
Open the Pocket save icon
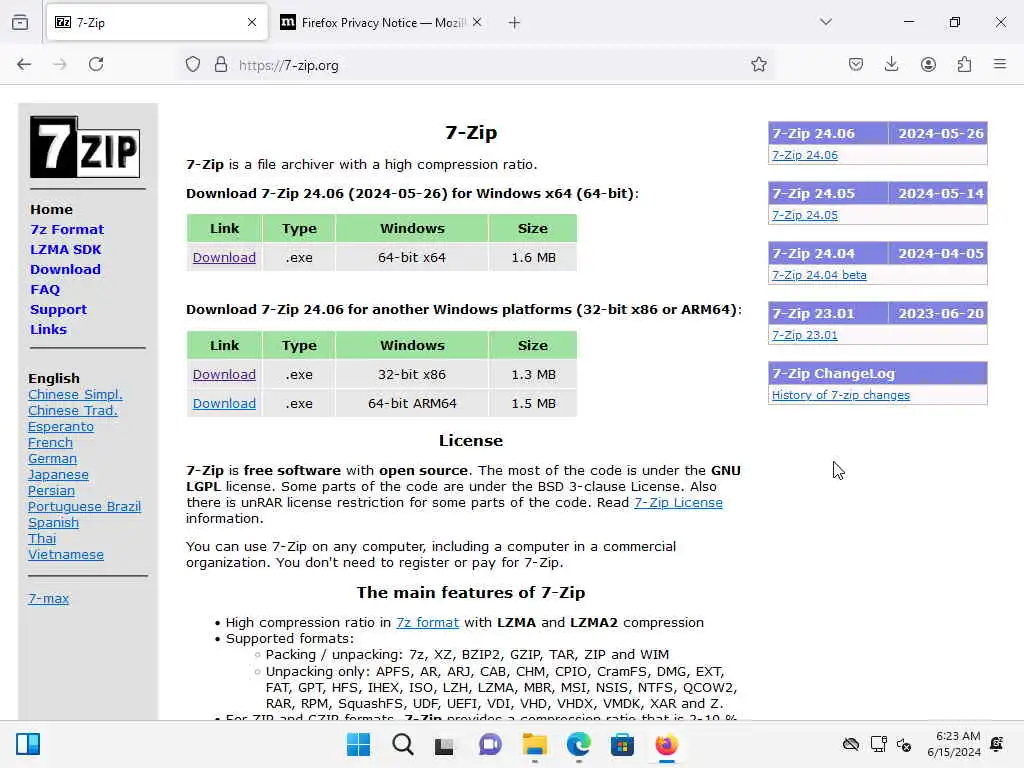pos(856,64)
